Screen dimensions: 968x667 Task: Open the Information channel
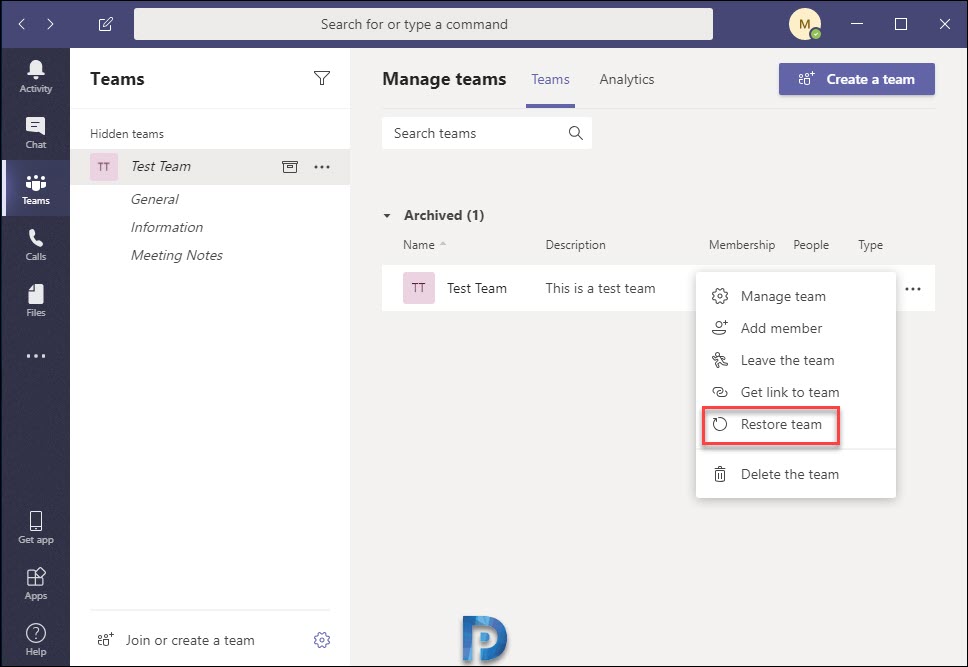point(167,227)
